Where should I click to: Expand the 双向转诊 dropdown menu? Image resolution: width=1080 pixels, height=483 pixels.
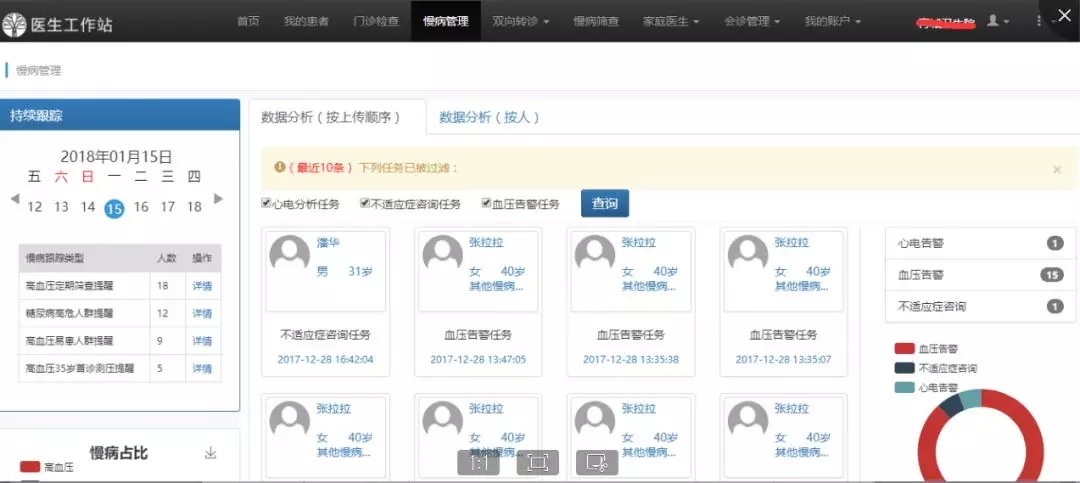pos(521,21)
